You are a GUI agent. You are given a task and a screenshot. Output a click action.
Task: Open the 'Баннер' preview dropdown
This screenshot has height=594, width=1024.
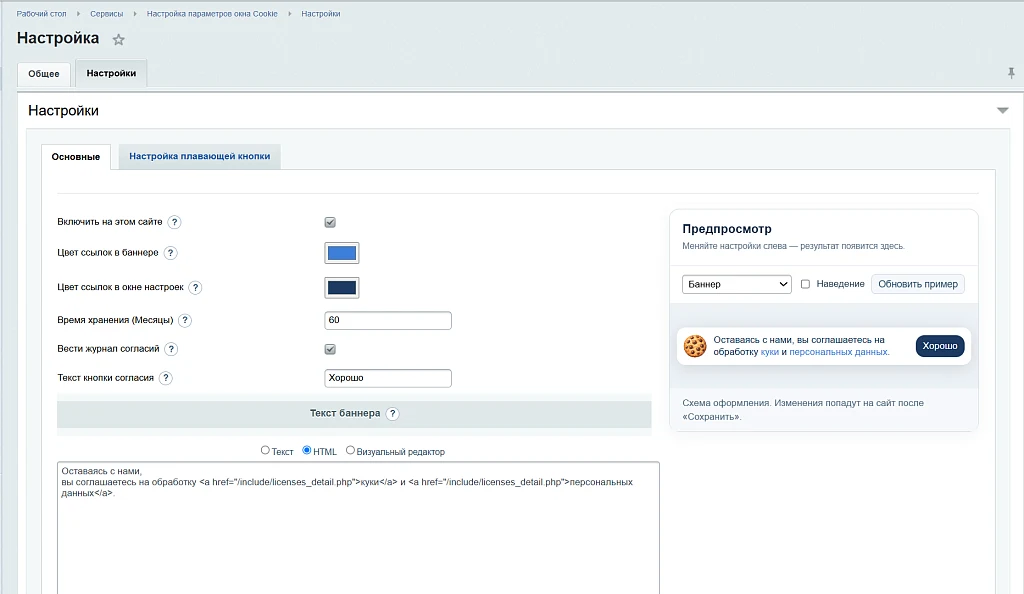coord(737,284)
